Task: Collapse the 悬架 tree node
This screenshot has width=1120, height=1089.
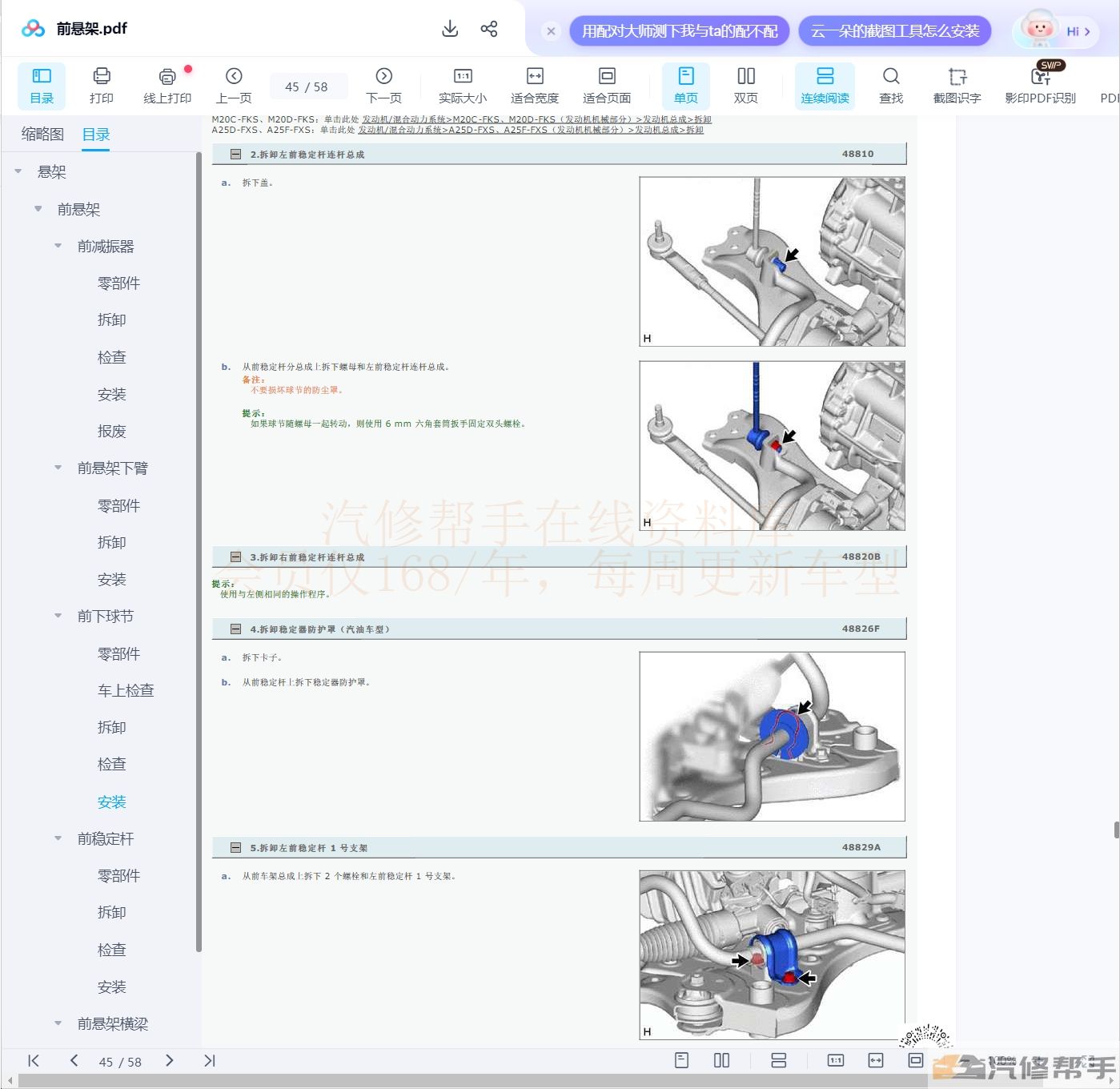Action: pyautogui.click(x=18, y=171)
